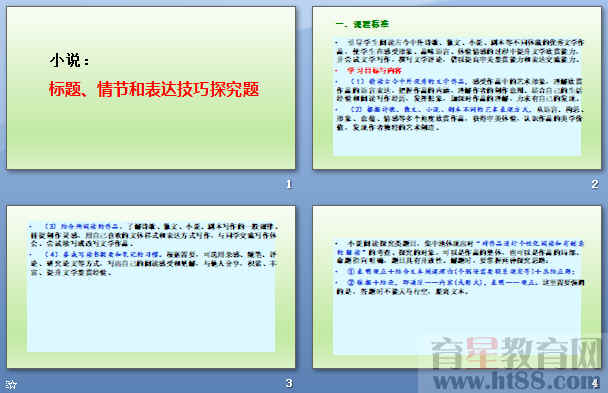Click empty light-blue text box area on slide 3

(x=151, y=314)
